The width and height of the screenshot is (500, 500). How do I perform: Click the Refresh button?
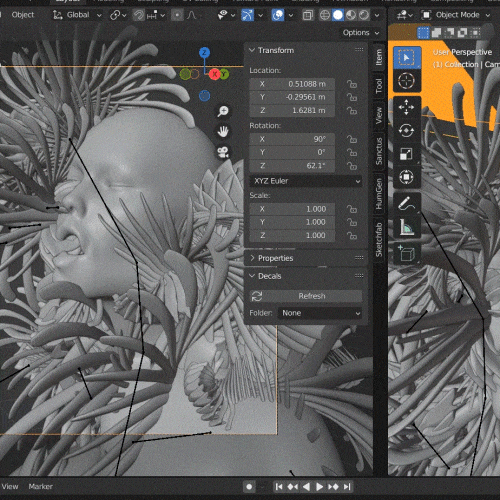[306, 296]
